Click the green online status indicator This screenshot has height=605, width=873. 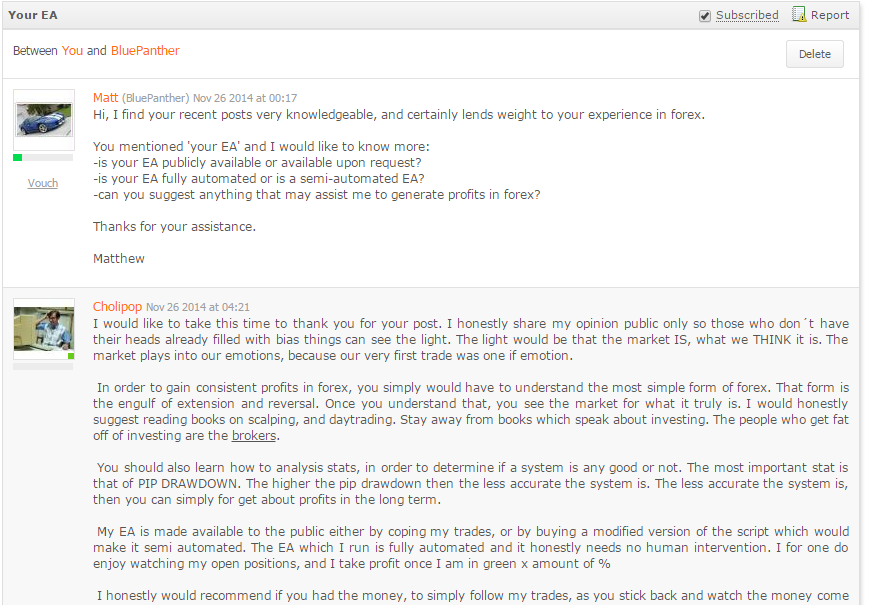pos(71,356)
